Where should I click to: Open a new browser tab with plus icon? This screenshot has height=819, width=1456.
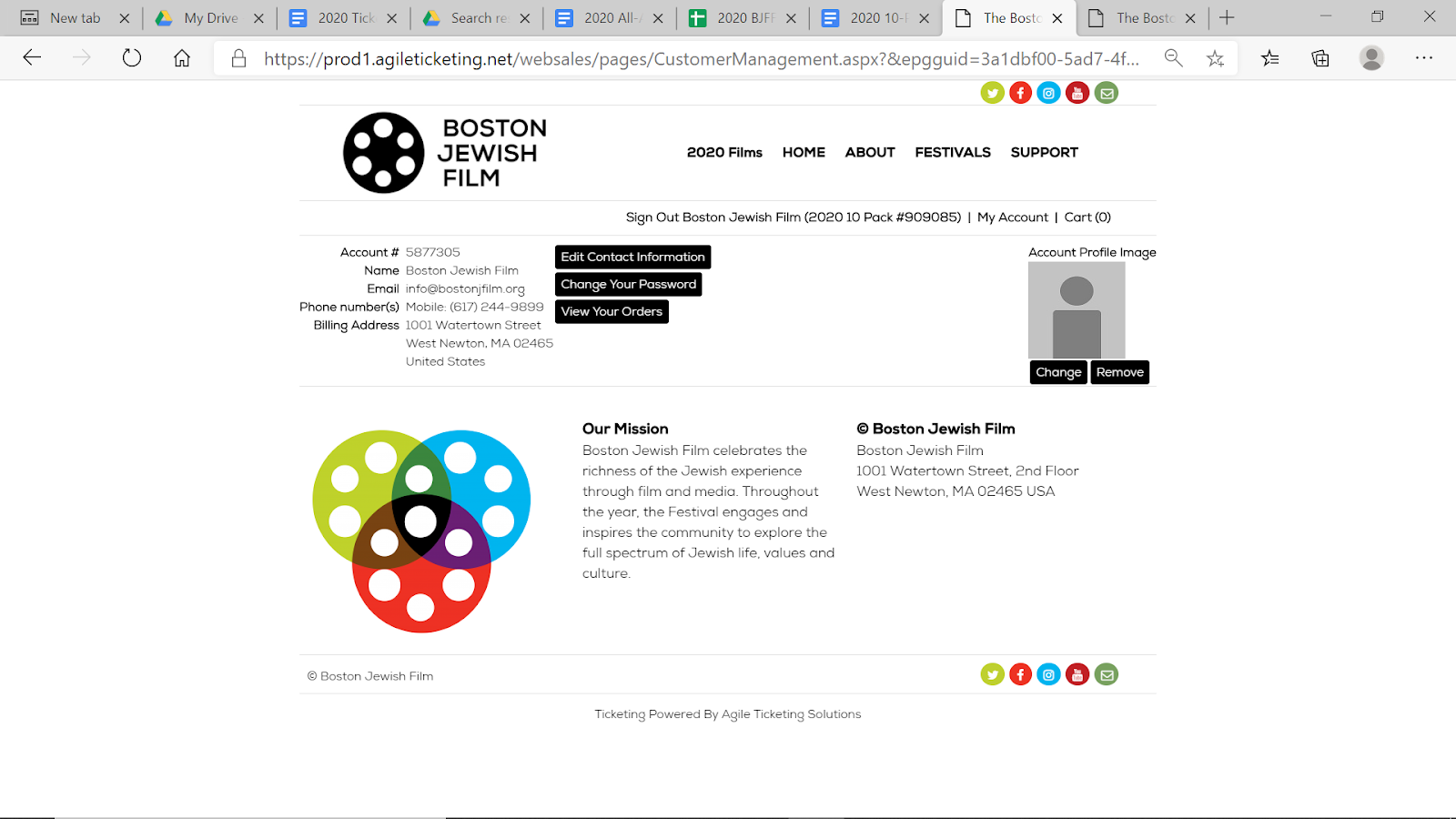[x=1227, y=18]
